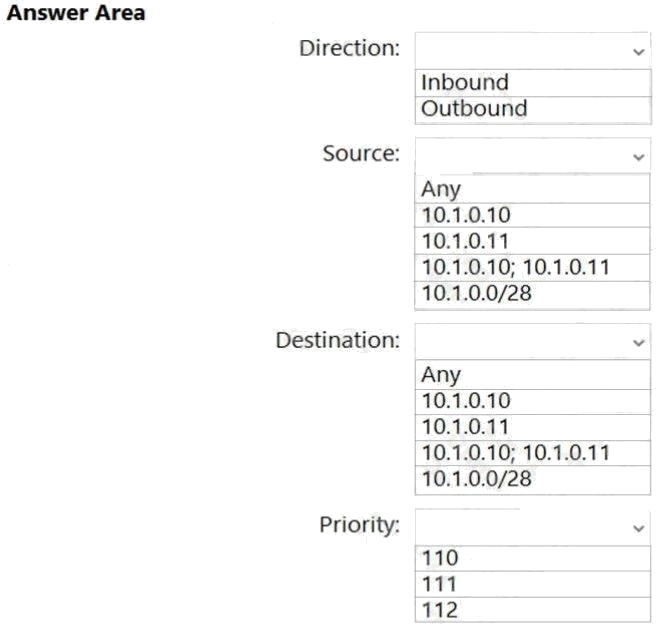This screenshot has width=656, height=627.
Task: Select 10.1.0.10; 10.1.0.11 under Source
Action: coord(532,268)
